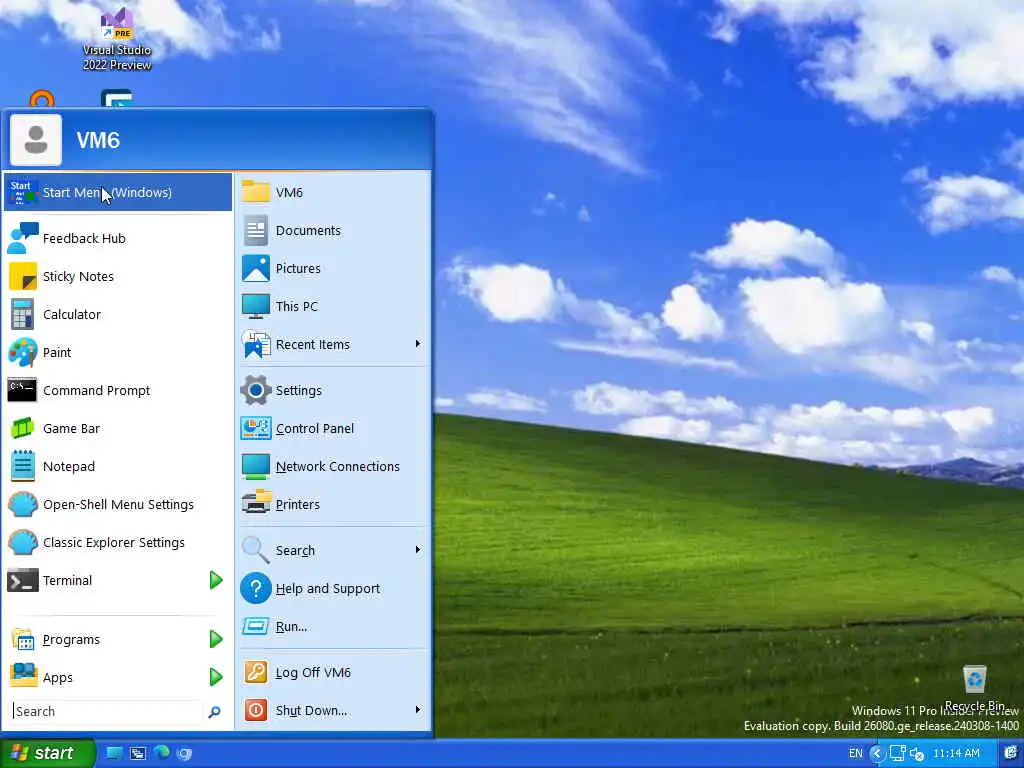The width and height of the screenshot is (1024, 768).
Task: Open Classic Explorer Settings
Action: coord(118,542)
